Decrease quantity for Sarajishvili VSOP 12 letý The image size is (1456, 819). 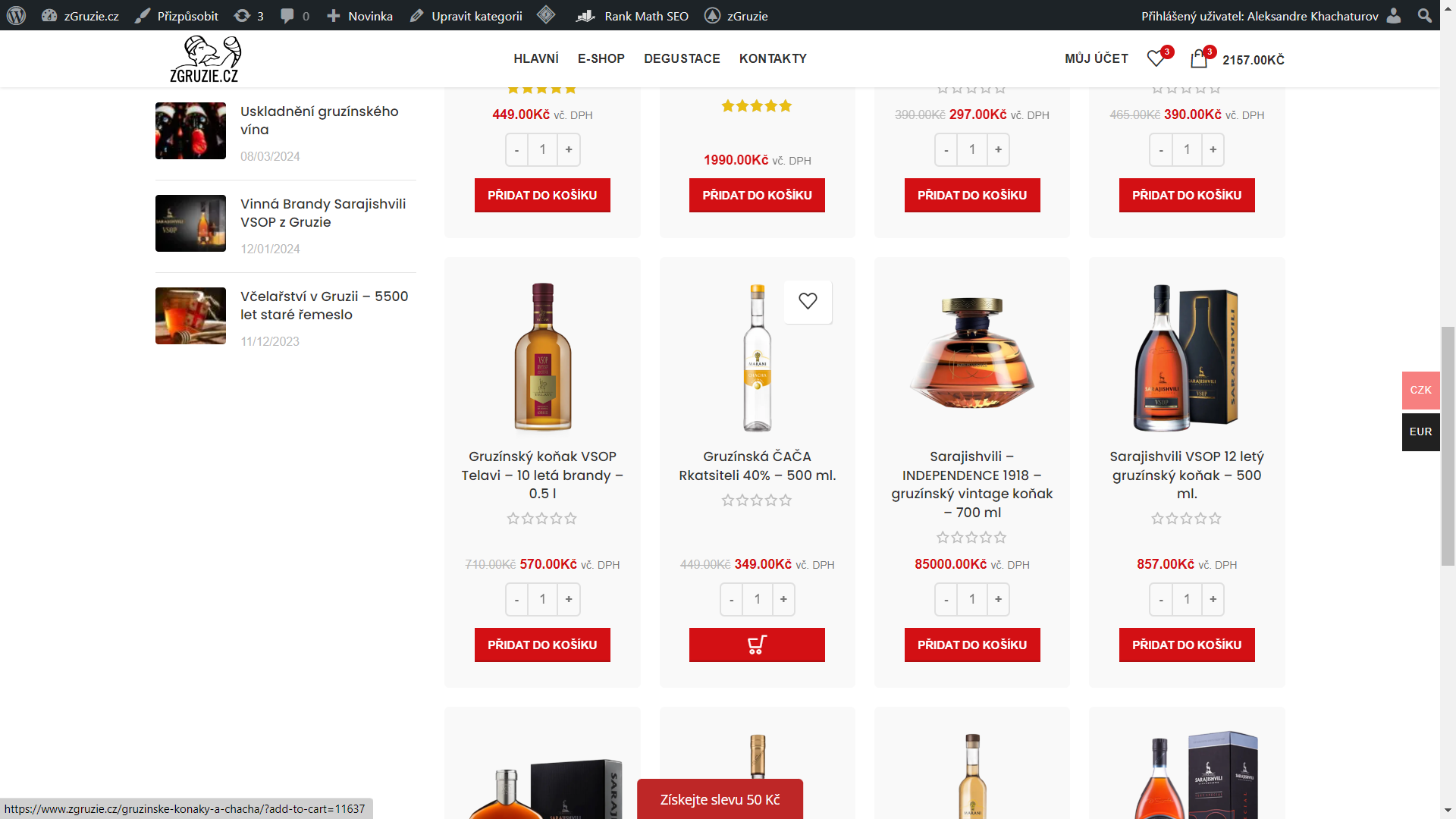point(1161,599)
